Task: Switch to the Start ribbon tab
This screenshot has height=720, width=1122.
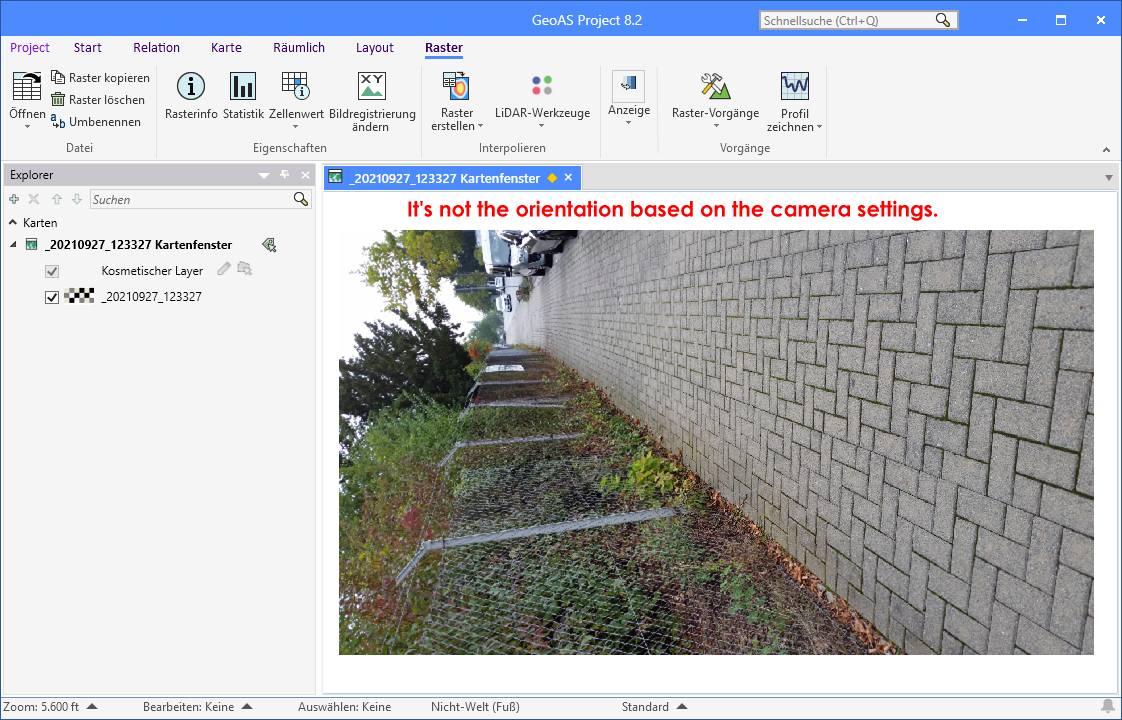Action: tap(87, 47)
